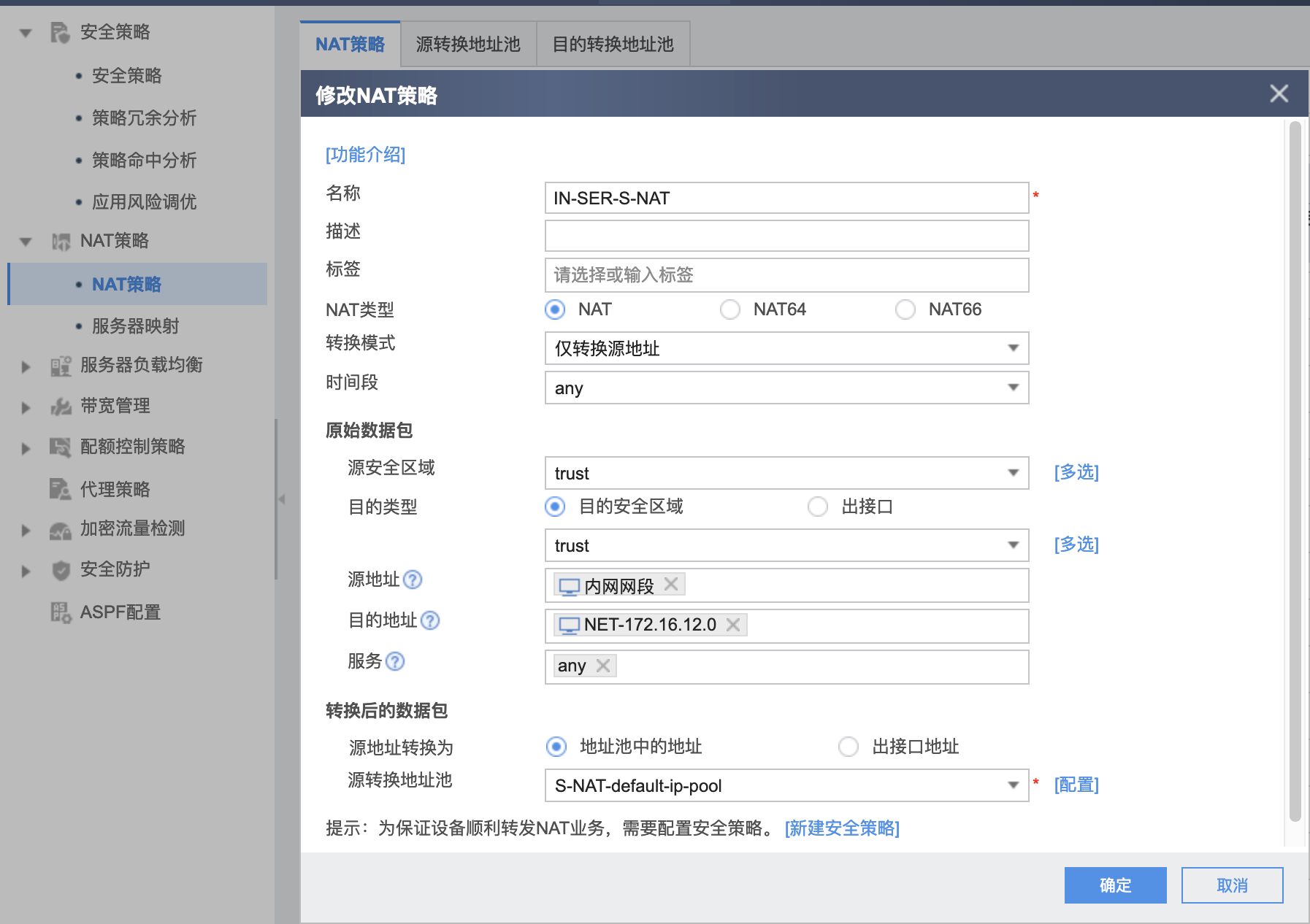The width and height of the screenshot is (1310, 924).
Task: Click the help icon next to 源地址
Action: [x=413, y=580]
